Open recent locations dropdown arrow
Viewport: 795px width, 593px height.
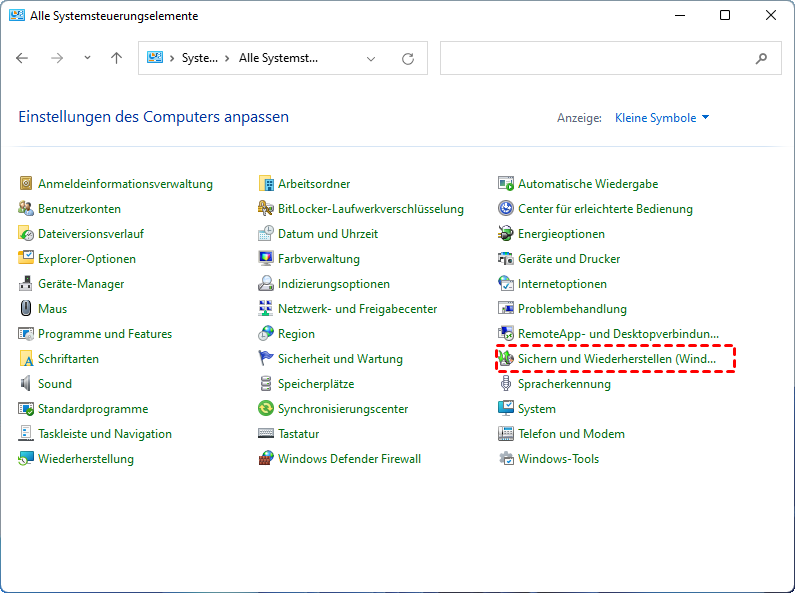coord(87,58)
